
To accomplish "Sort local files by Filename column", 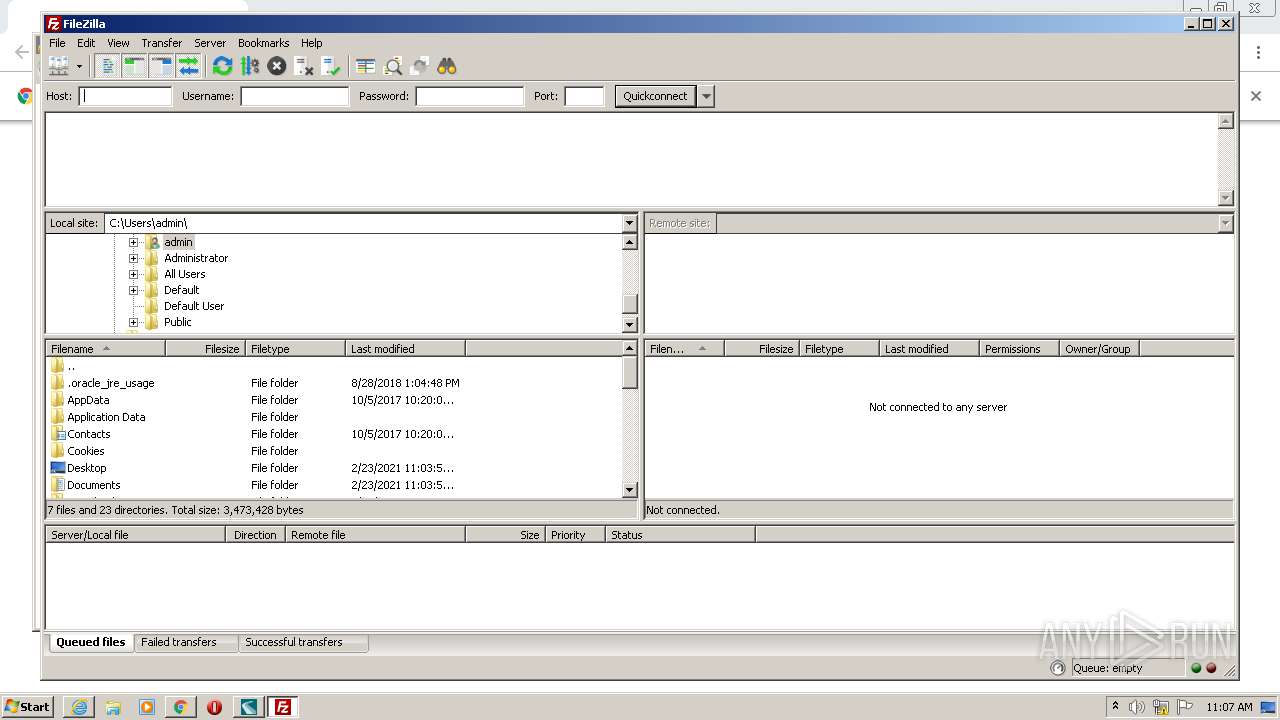I will point(106,349).
